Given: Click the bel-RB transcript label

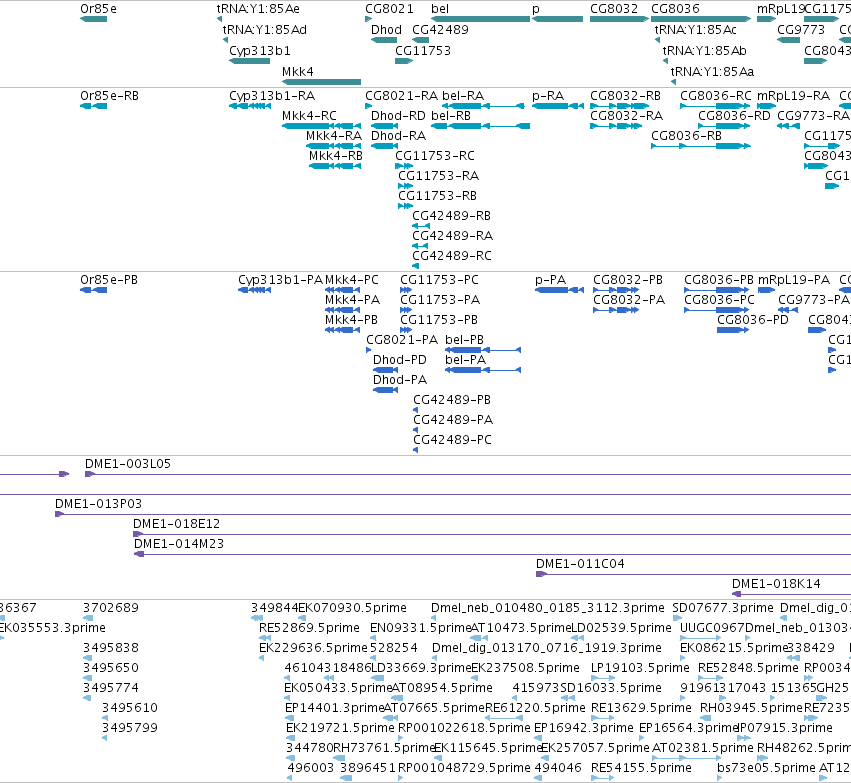Looking at the screenshot, I should click(451, 116).
